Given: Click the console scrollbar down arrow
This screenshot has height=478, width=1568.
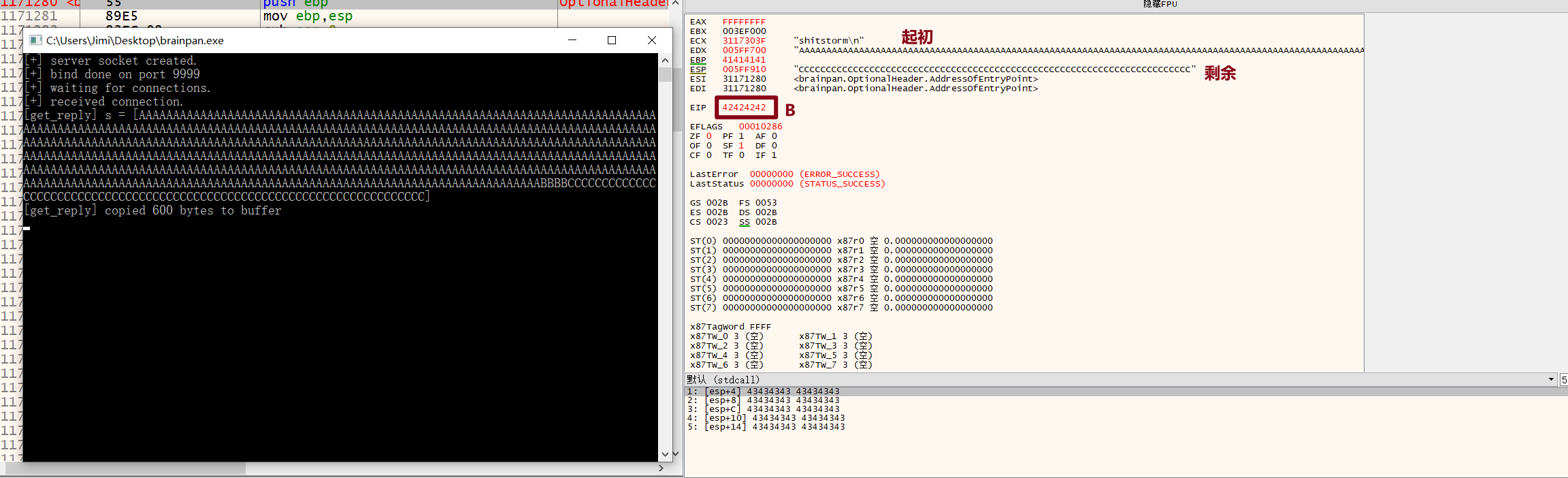Looking at the screenshot, I should (x=665, y=454).
